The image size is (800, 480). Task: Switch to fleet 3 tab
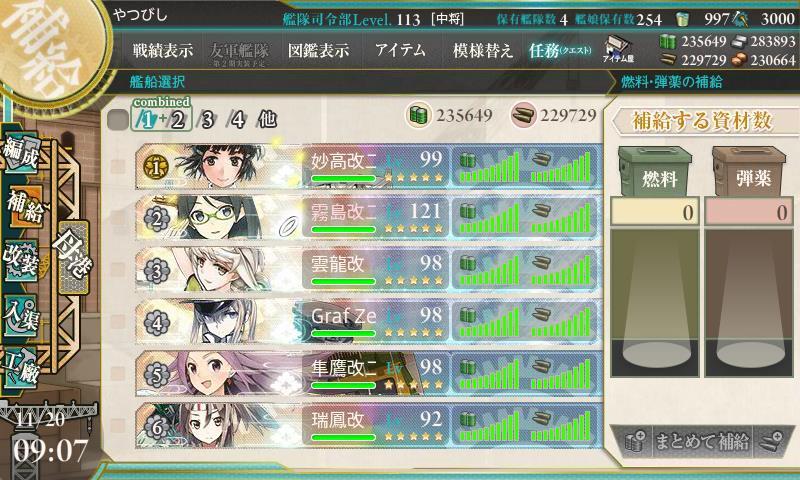206,120
